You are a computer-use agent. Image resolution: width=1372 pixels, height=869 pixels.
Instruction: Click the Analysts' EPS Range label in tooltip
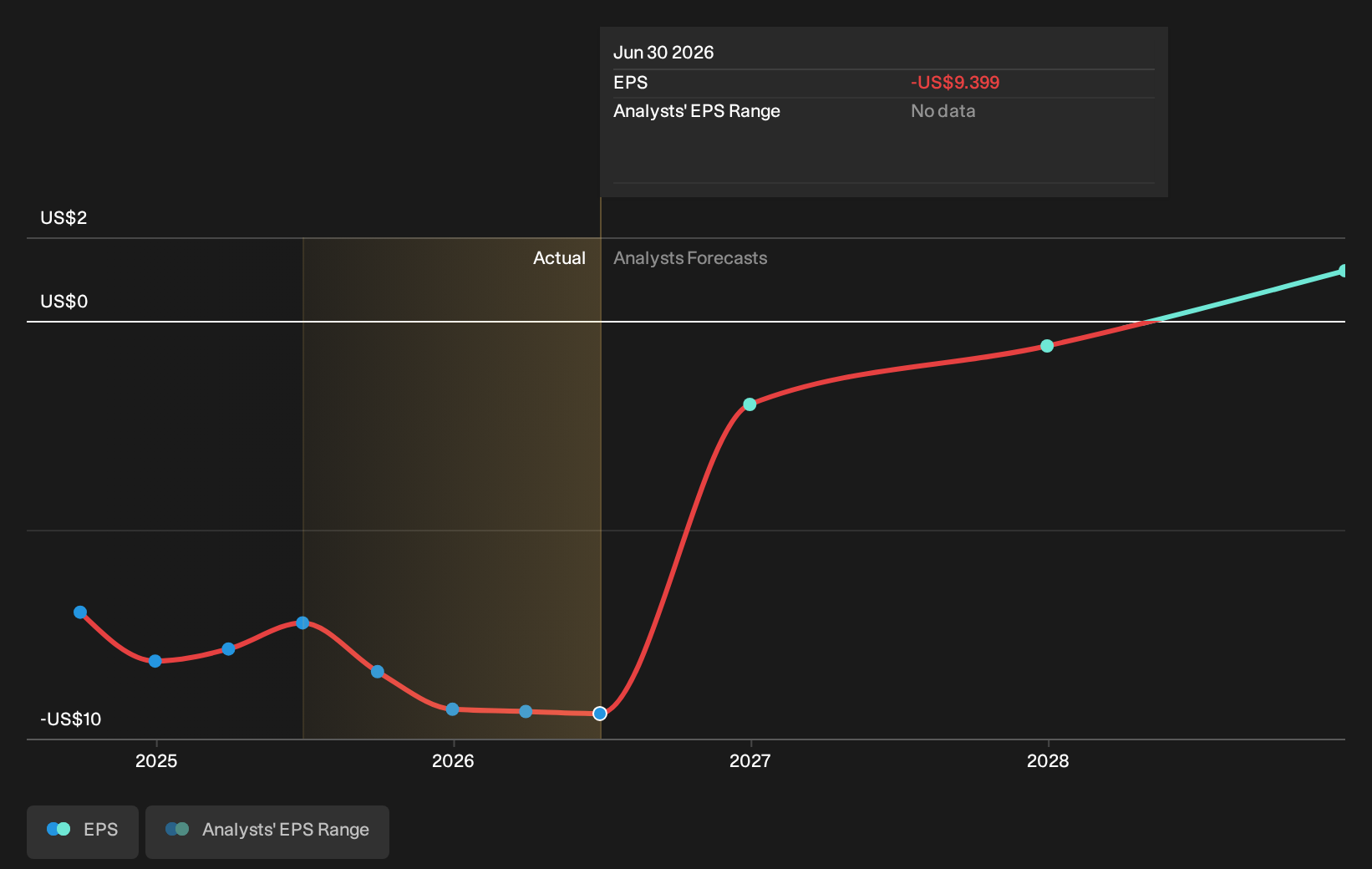point(697,111)
